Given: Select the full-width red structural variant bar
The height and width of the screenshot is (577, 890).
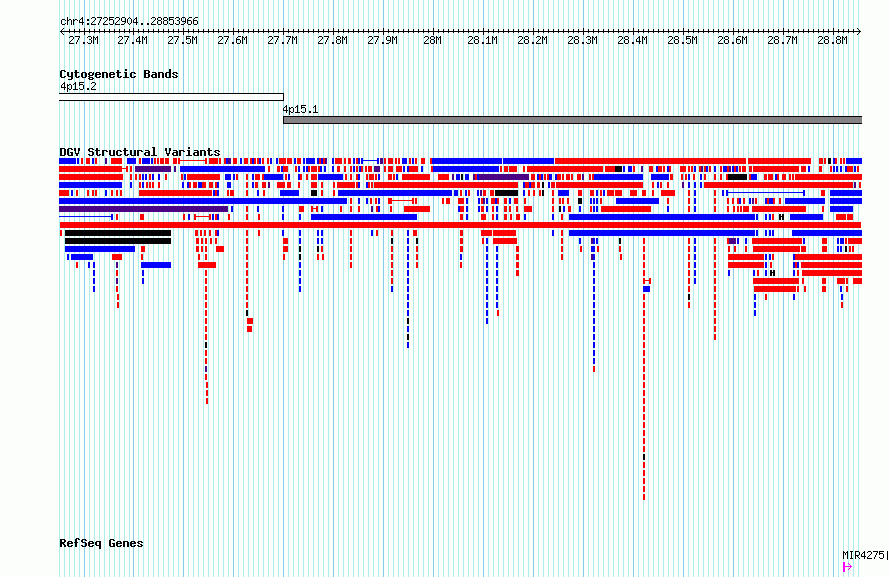Looking at the screenshot, I should [x=460, y=225].
